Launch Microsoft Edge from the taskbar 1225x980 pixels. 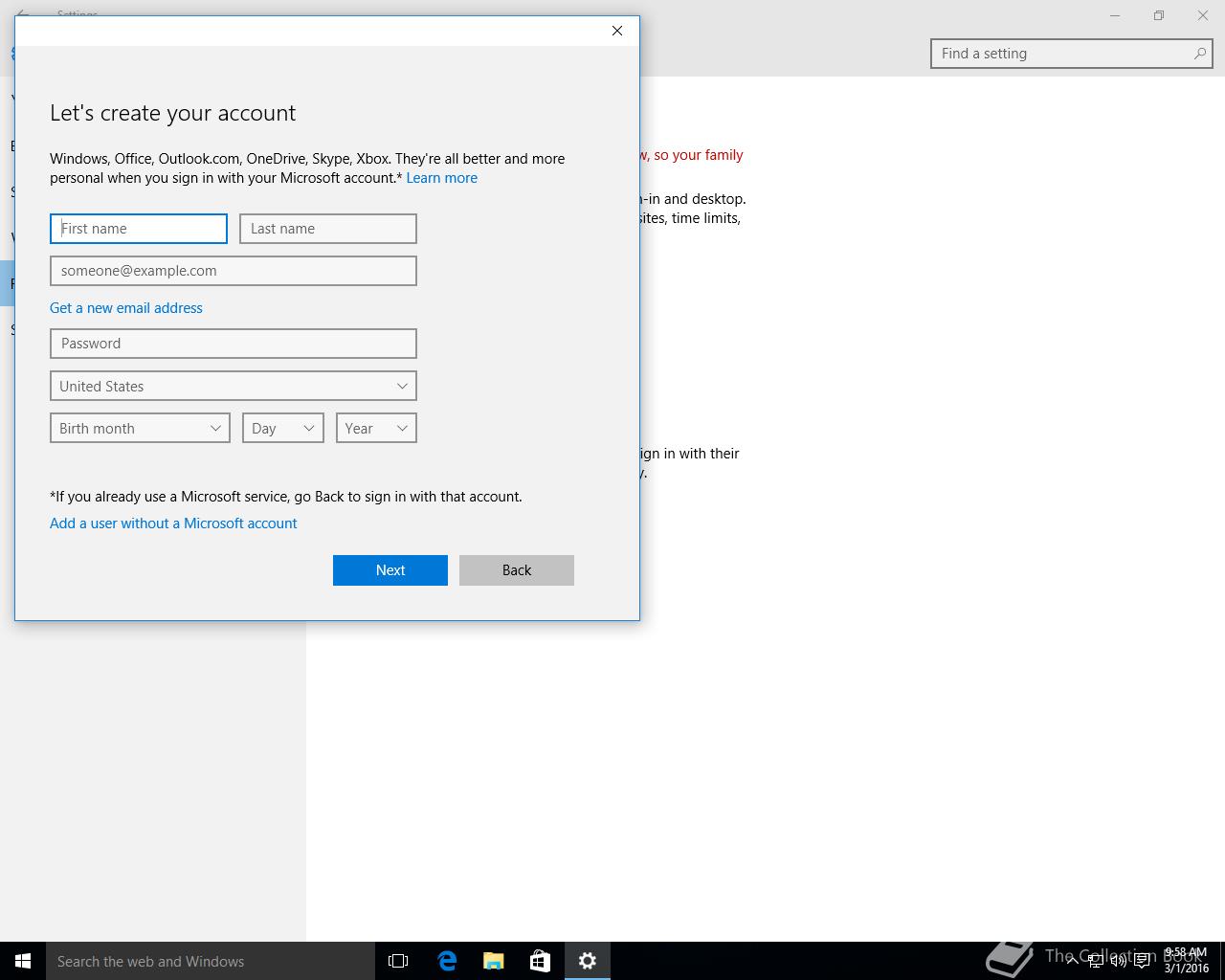[x=447, y=961]
